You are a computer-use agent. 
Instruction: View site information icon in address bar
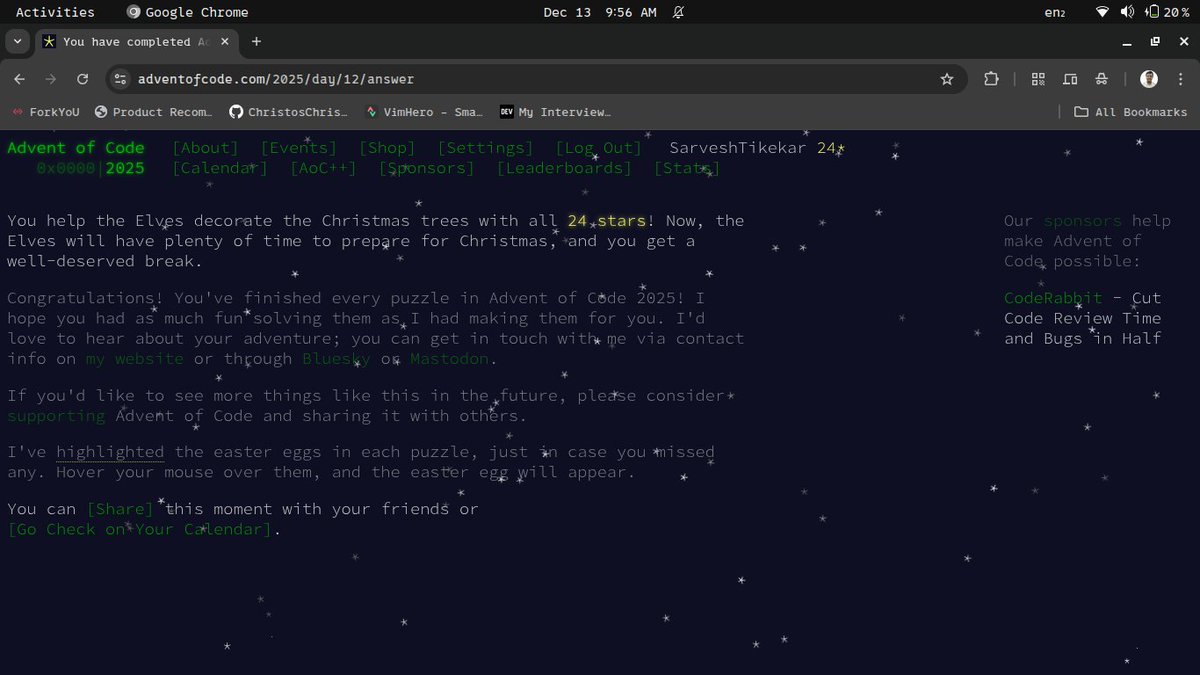(x=120, y=79)
